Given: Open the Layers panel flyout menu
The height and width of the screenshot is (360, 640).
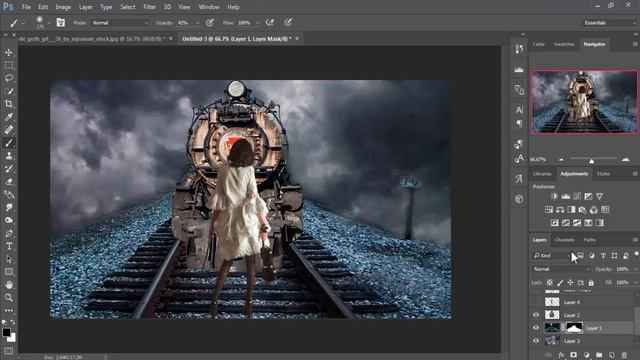Looking at the screenshot, I should pyautogui.click(x=635, y=240).
